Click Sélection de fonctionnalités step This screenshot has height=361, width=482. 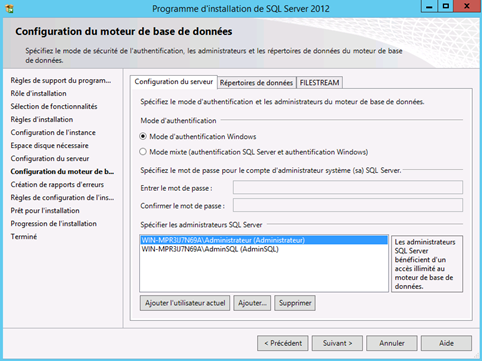pos(54,106)
